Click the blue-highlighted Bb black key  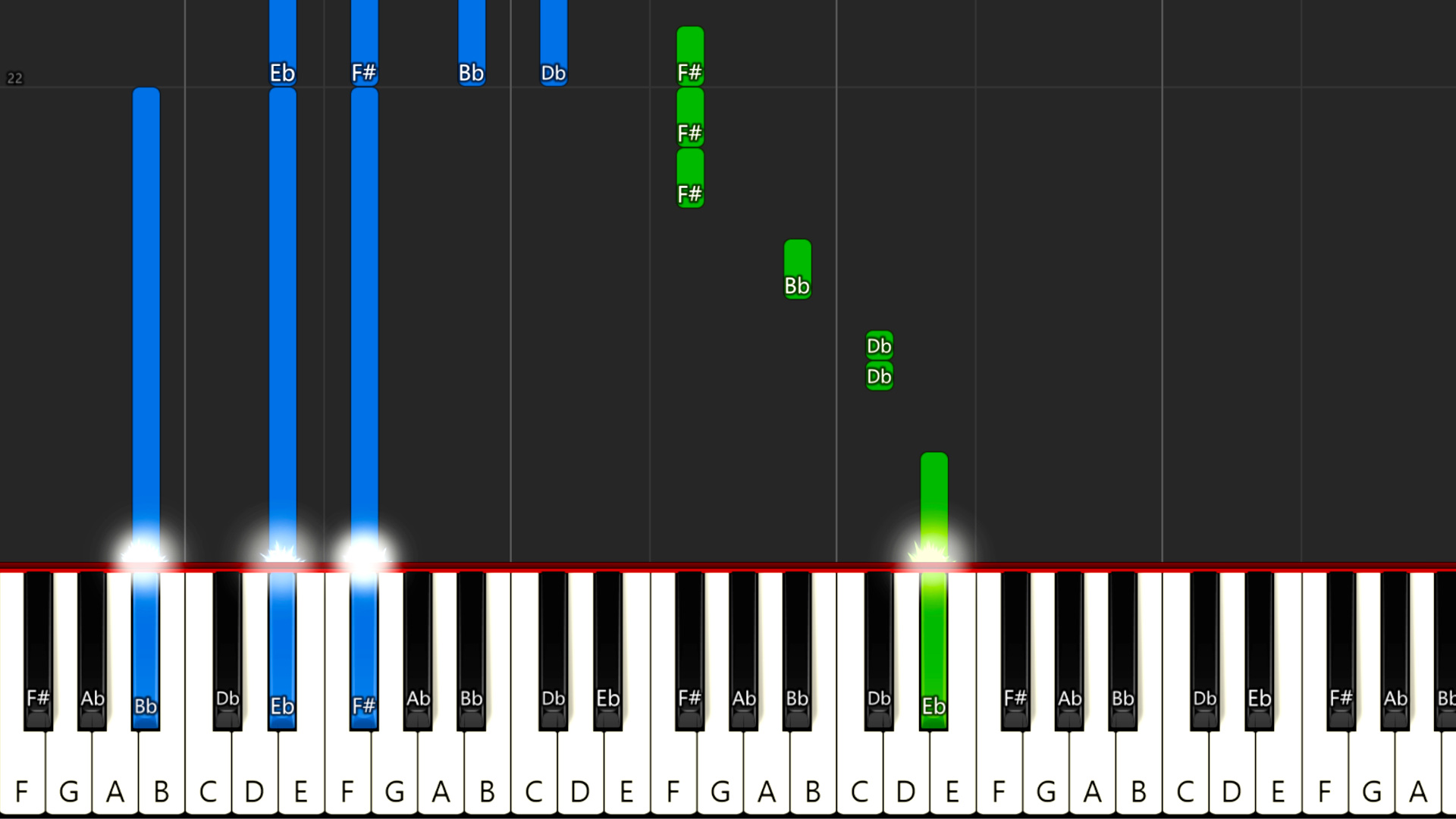[146, 651]
